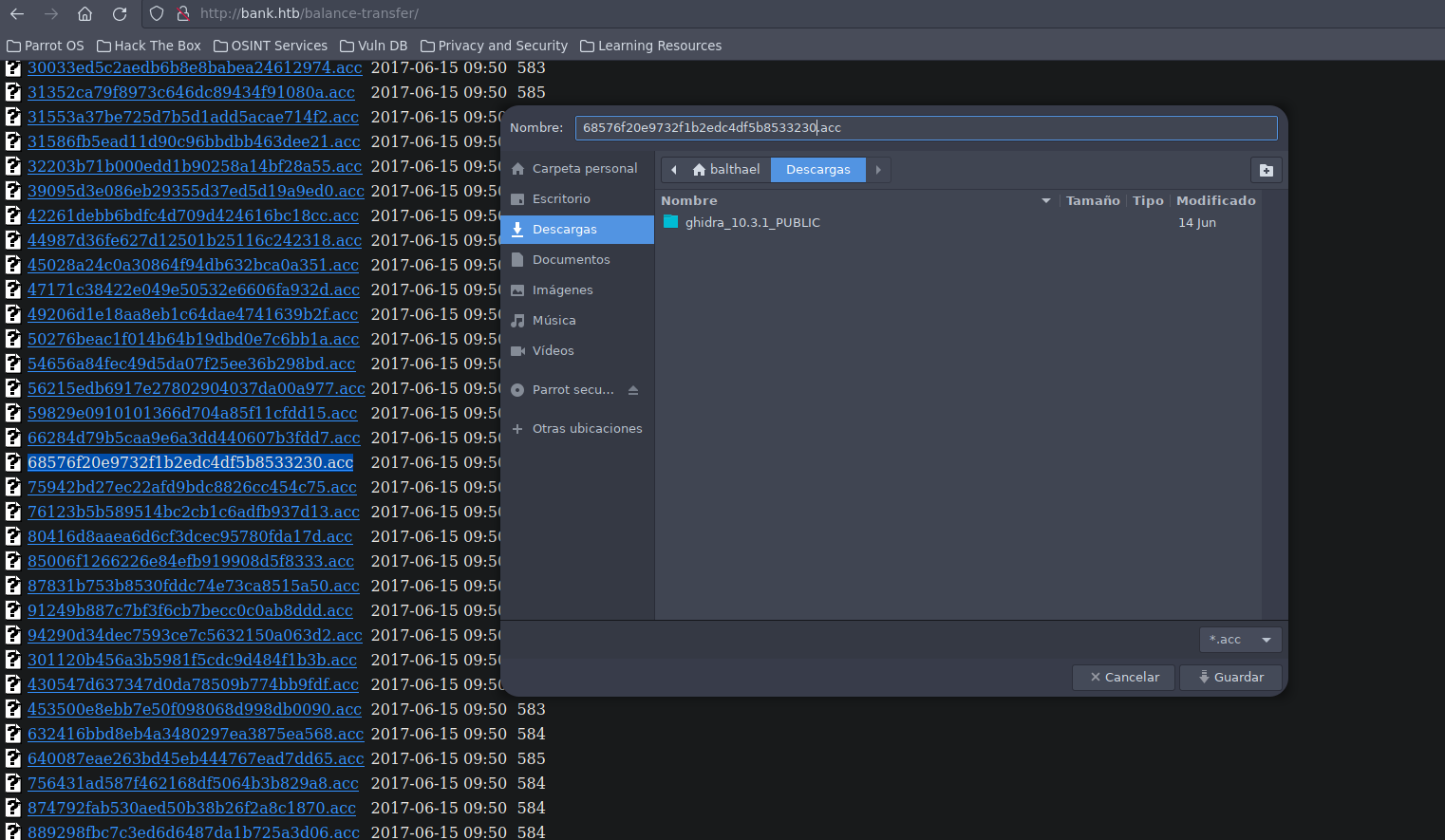The height and width of the screenshot is (840, 1445).
Task: Sort files by the Modificado column
Action: [x=1215, y=200]
